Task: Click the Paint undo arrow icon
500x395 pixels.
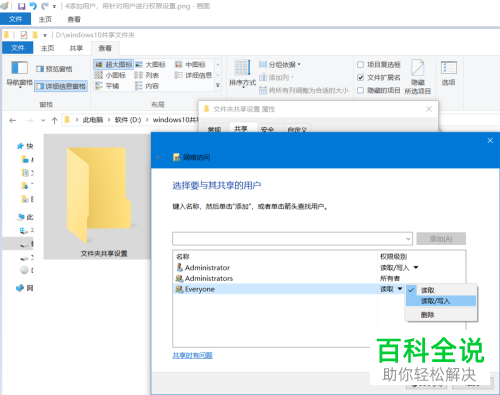Action: coord(33,6)
